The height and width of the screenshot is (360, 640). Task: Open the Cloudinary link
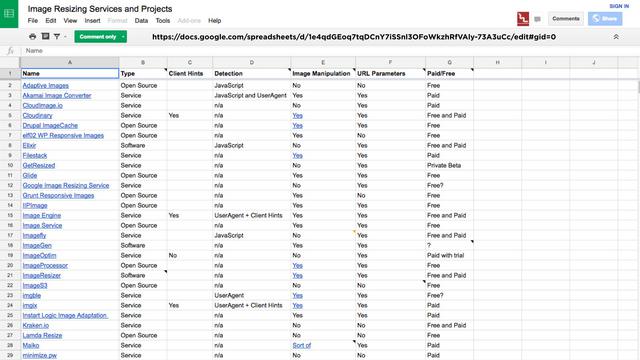click(37, 116)
